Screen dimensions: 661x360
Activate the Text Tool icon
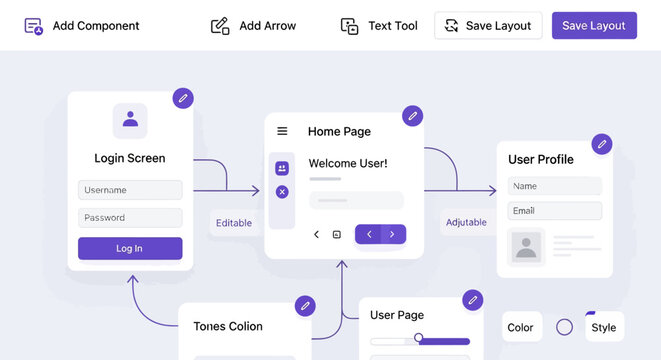tap(349, 26)
